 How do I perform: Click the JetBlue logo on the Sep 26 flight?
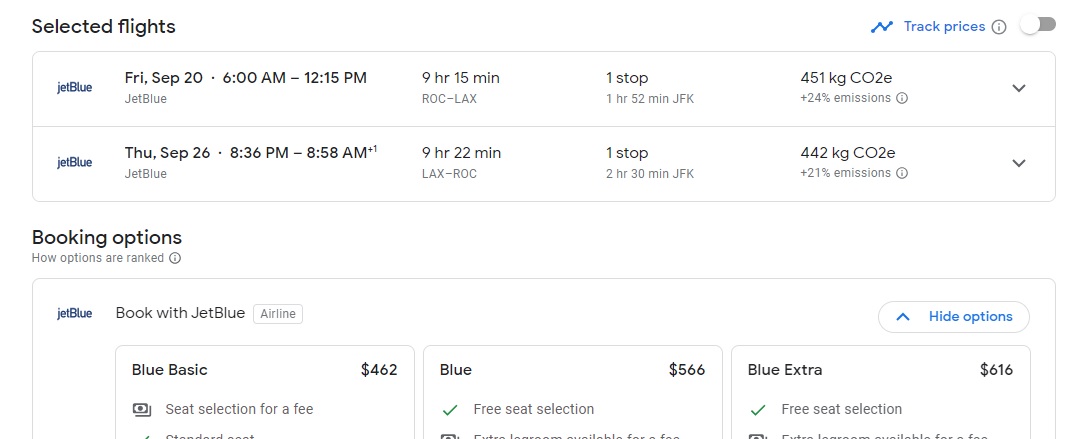coord(74,163)
